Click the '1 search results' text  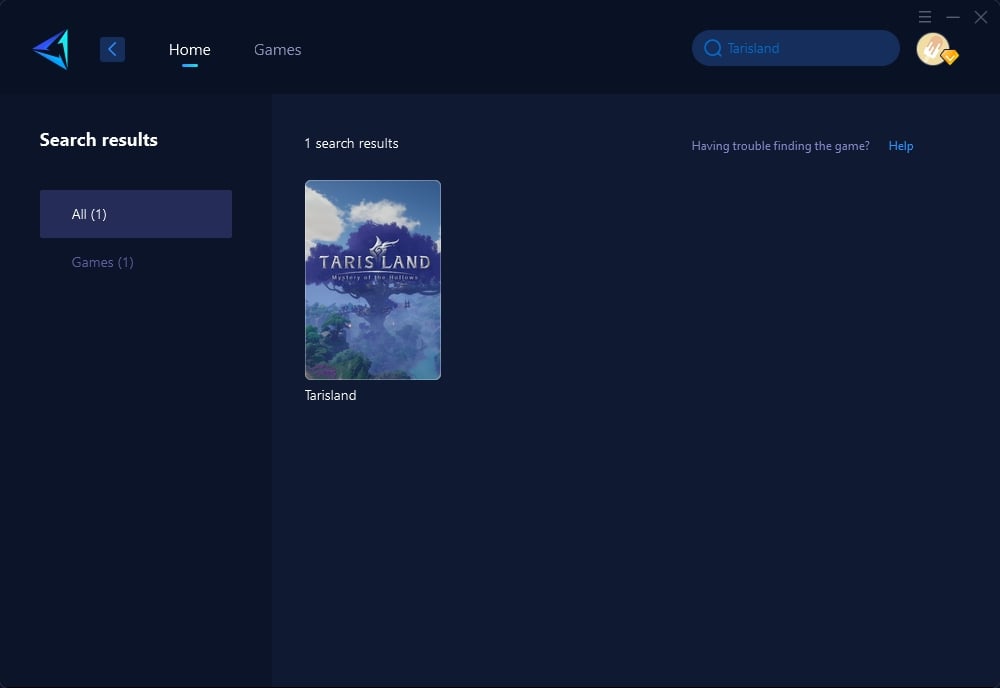351,143
